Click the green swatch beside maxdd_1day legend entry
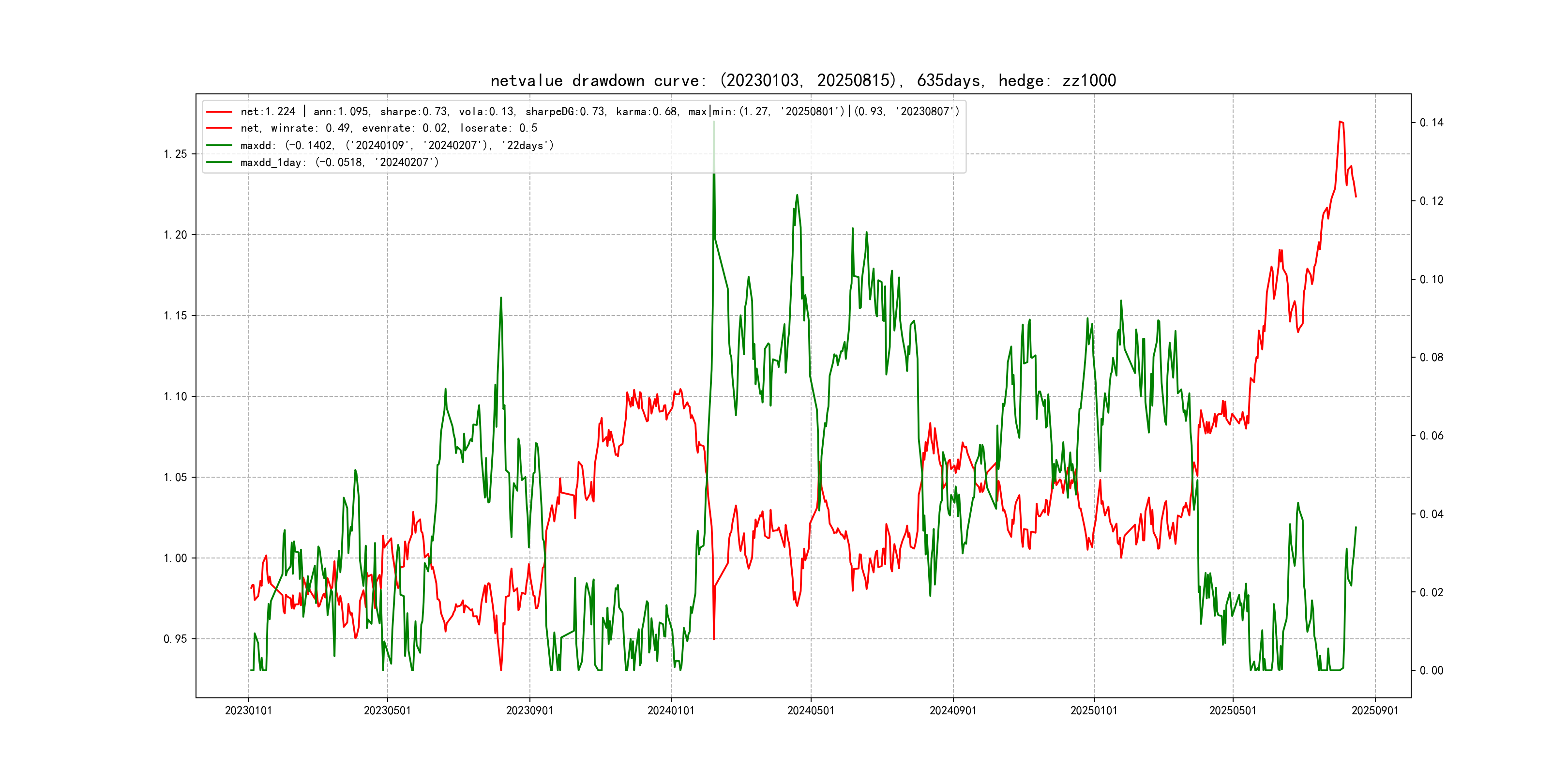Image resolution: width=1568 pixels, height=784 pixels. [219, 162]
